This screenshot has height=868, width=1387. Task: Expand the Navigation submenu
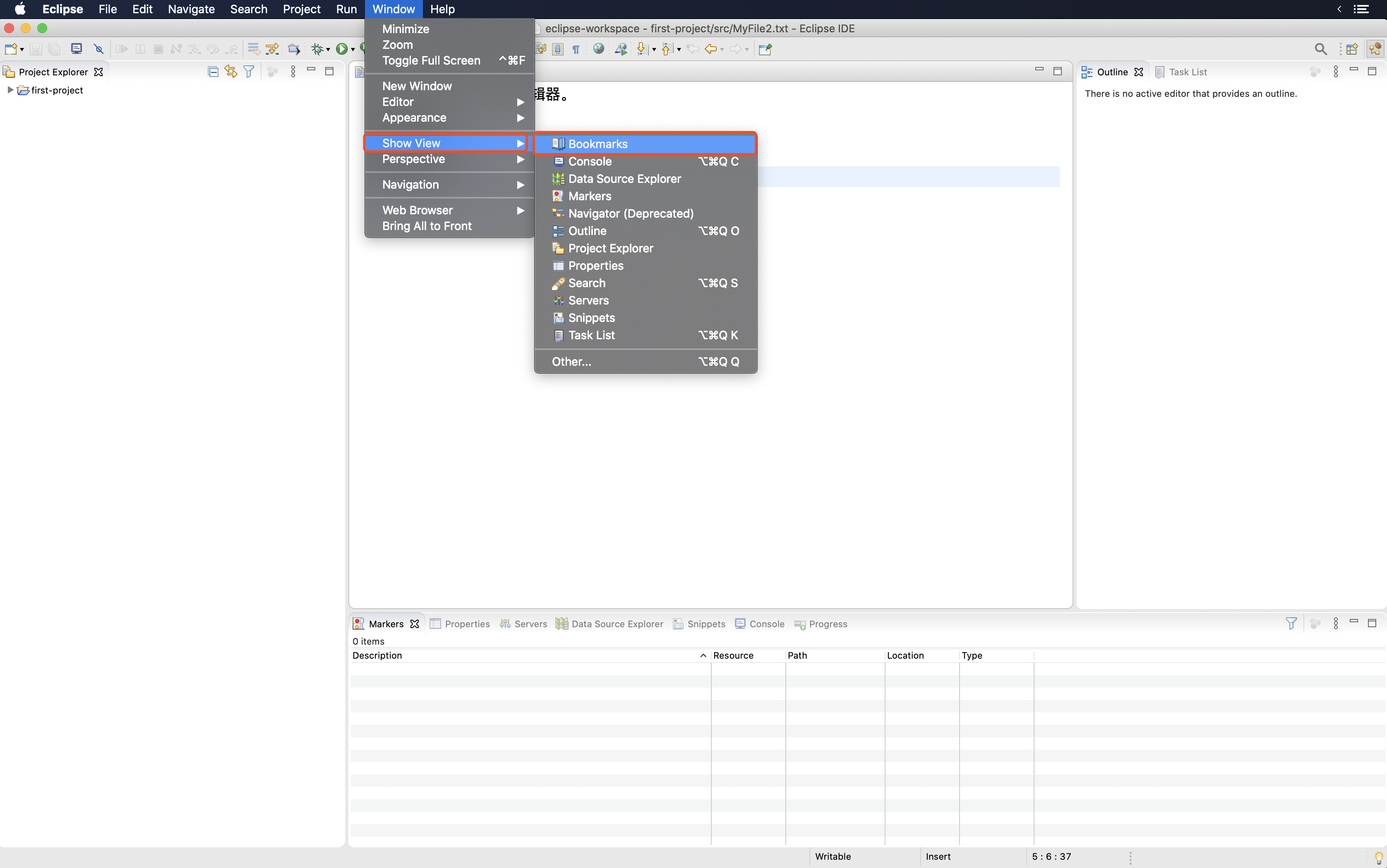click(x=449, y=185)
